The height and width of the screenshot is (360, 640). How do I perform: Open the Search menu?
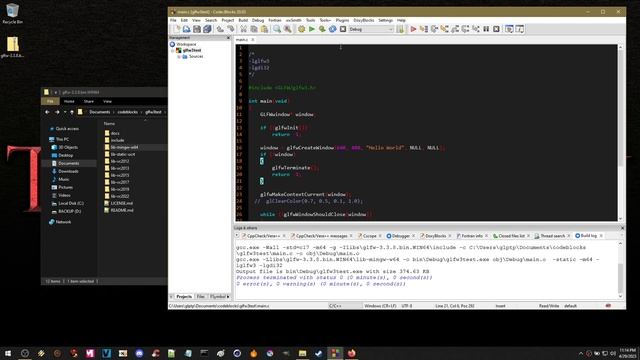211,20
